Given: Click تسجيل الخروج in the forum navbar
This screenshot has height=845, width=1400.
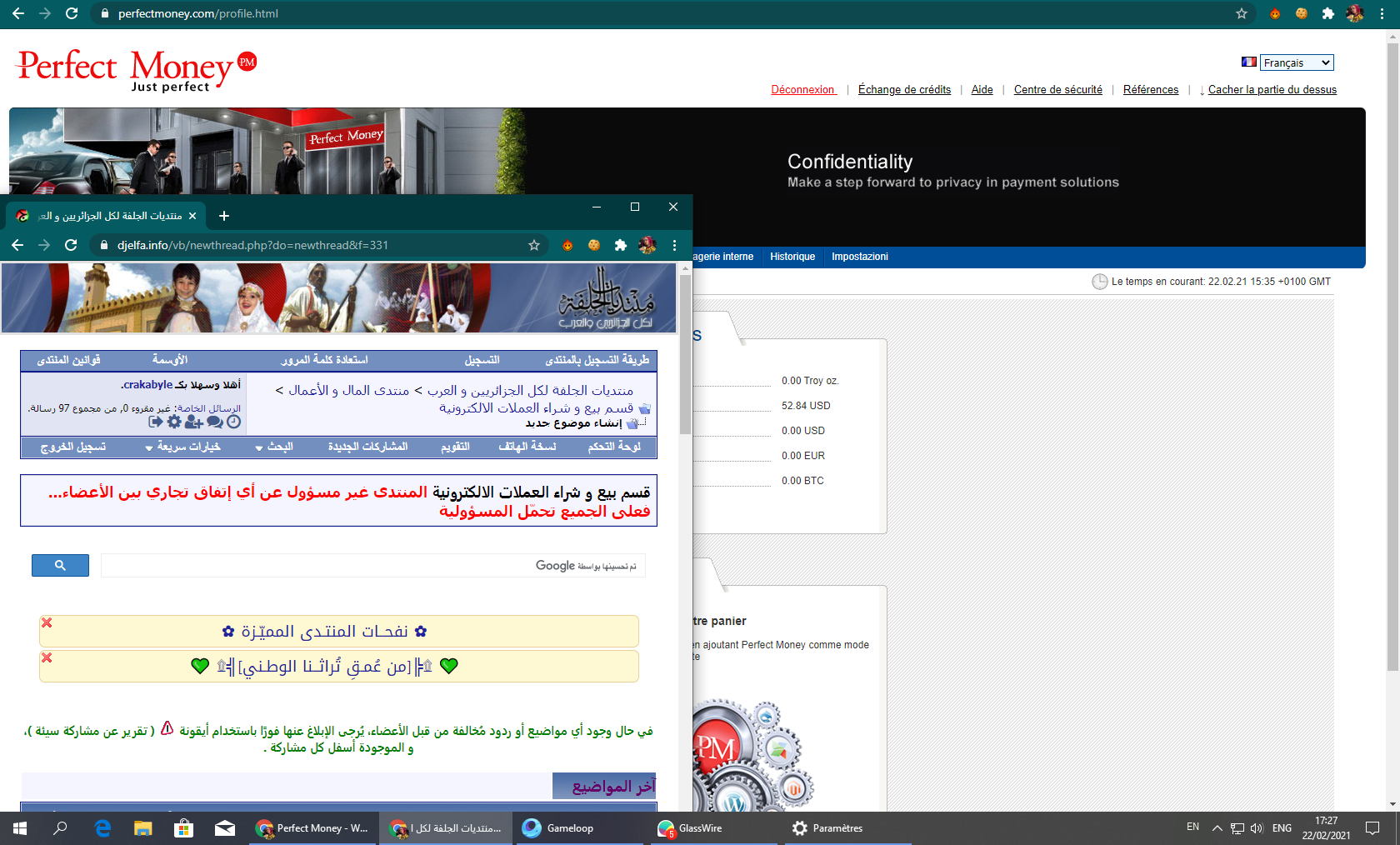Looking at the screenshot, I should [73, 447].
